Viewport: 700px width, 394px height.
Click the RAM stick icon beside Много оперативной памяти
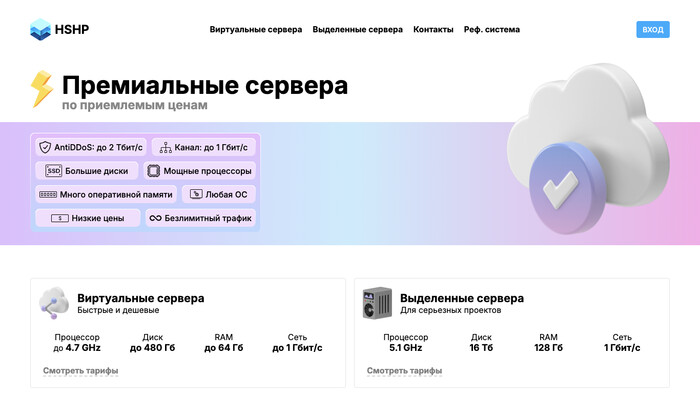click(x=48, y=195)
